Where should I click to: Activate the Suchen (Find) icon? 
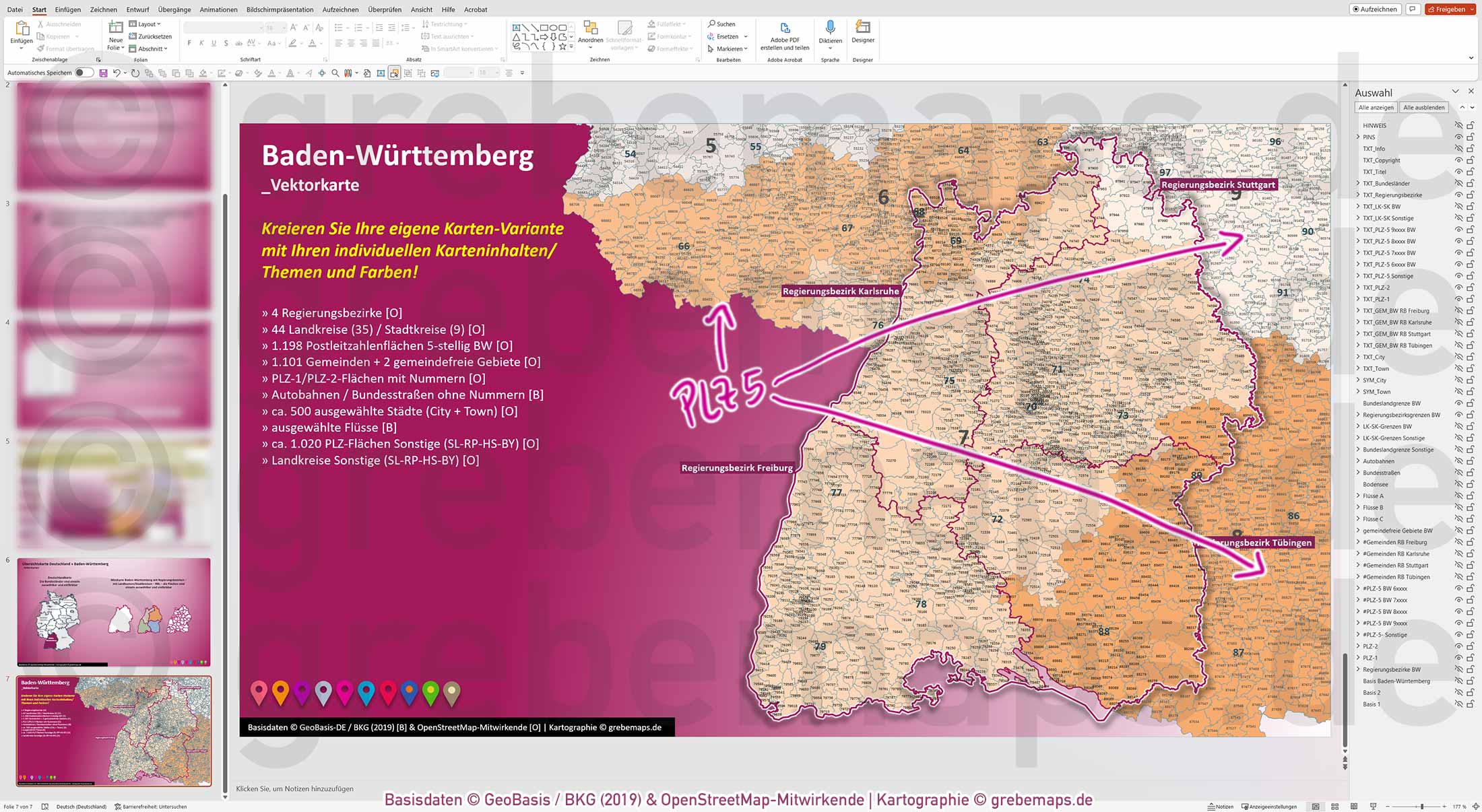click(x=712, y=24)
